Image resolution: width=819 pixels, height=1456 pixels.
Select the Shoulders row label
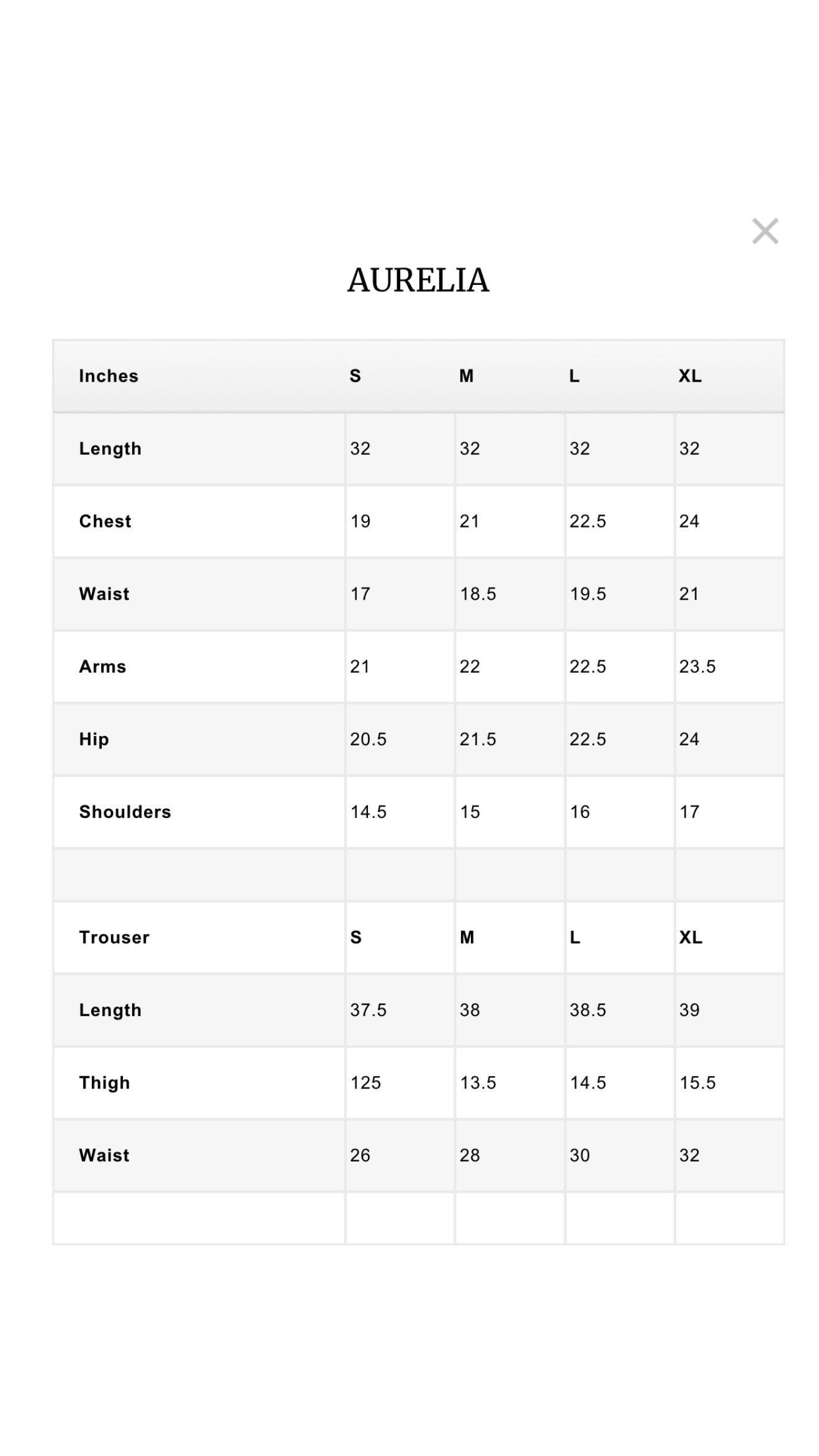(x=125, y=812)
